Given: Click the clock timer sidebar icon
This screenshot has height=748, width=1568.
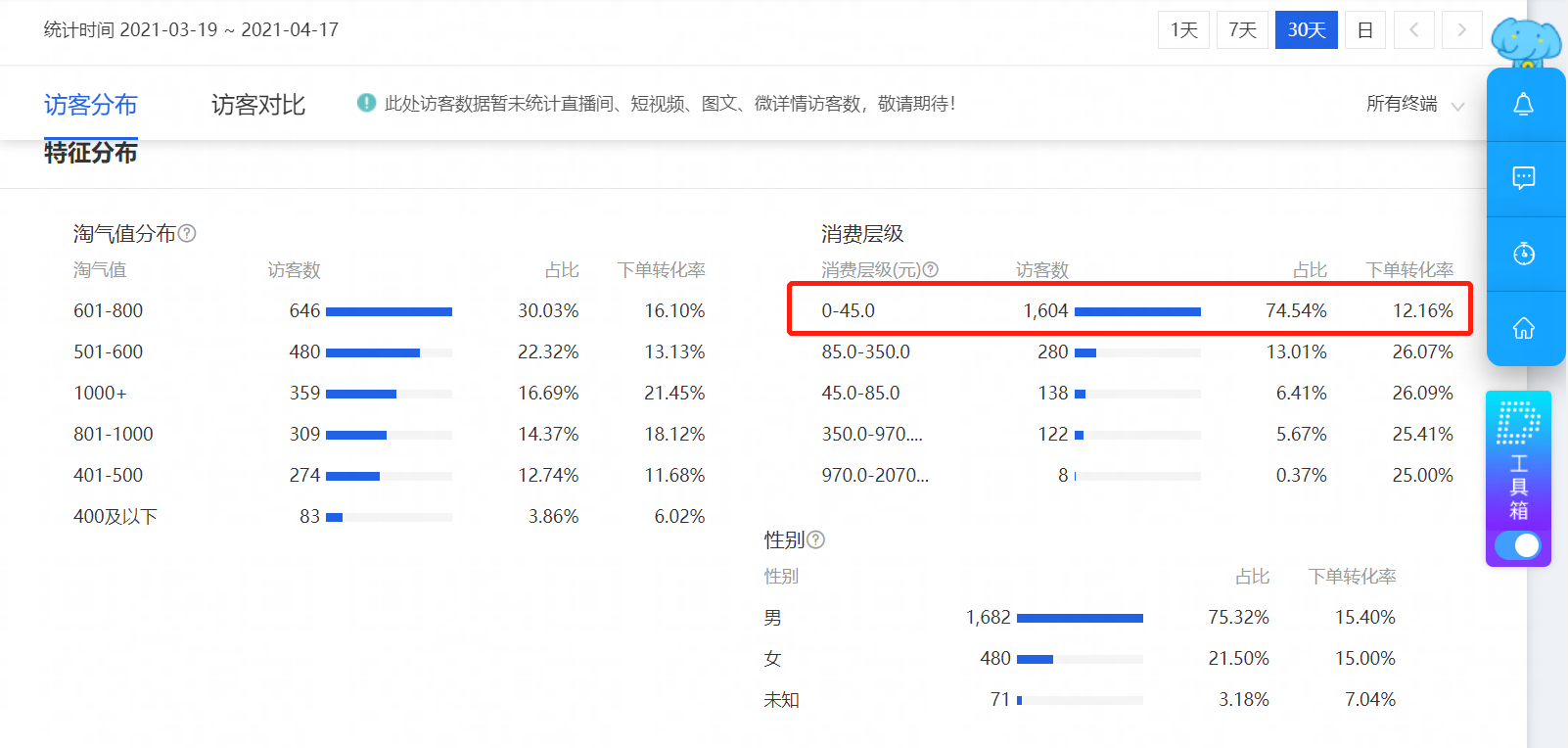Looking at the screenshot, I should [x=1524, y=254].
